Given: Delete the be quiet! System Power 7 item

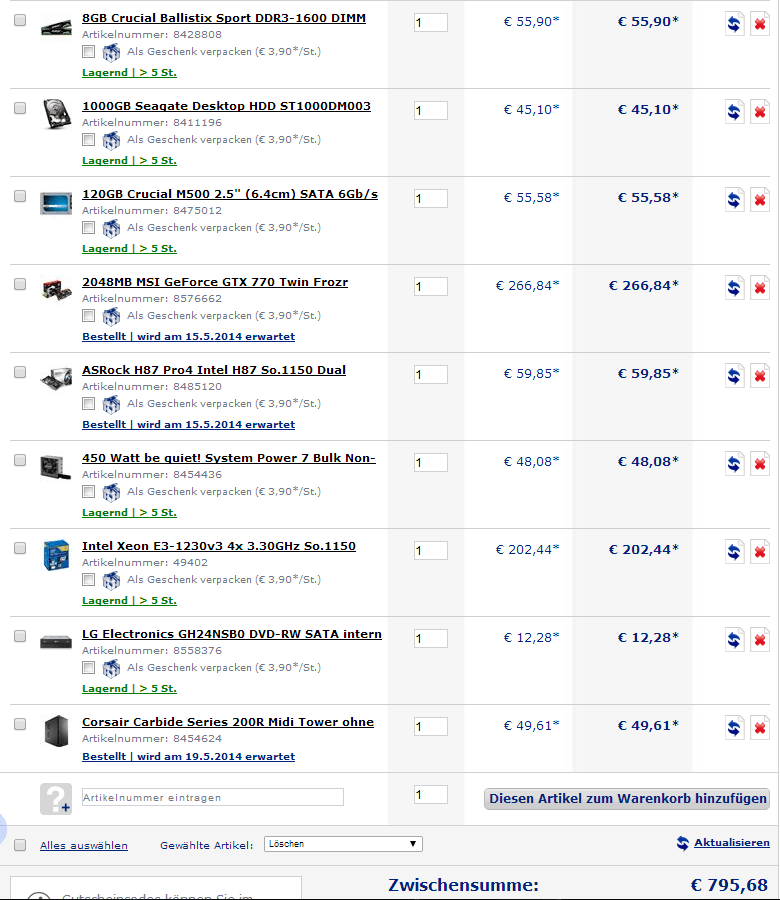Looking at the screenshot, I should coord(760,464).
